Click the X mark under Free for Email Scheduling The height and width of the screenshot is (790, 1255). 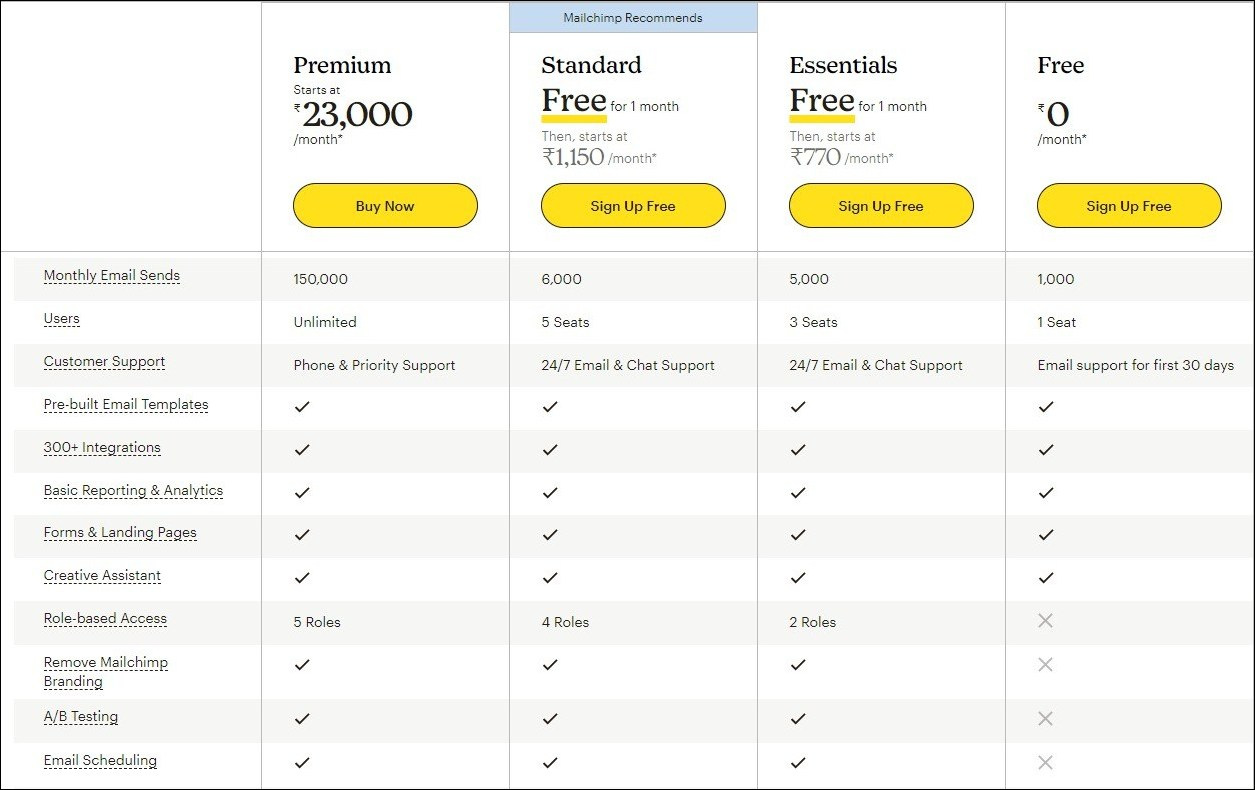pyautogui.click(x=1045, y=763)
